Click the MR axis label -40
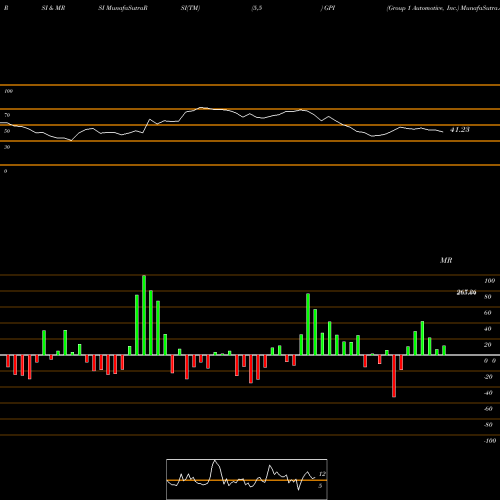 488,393
